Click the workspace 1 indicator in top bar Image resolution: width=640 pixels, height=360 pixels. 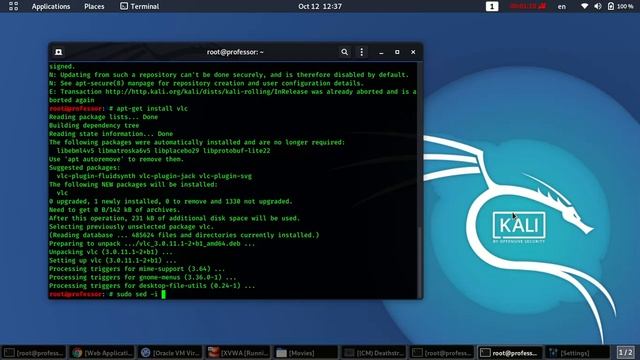click(492, 7)
